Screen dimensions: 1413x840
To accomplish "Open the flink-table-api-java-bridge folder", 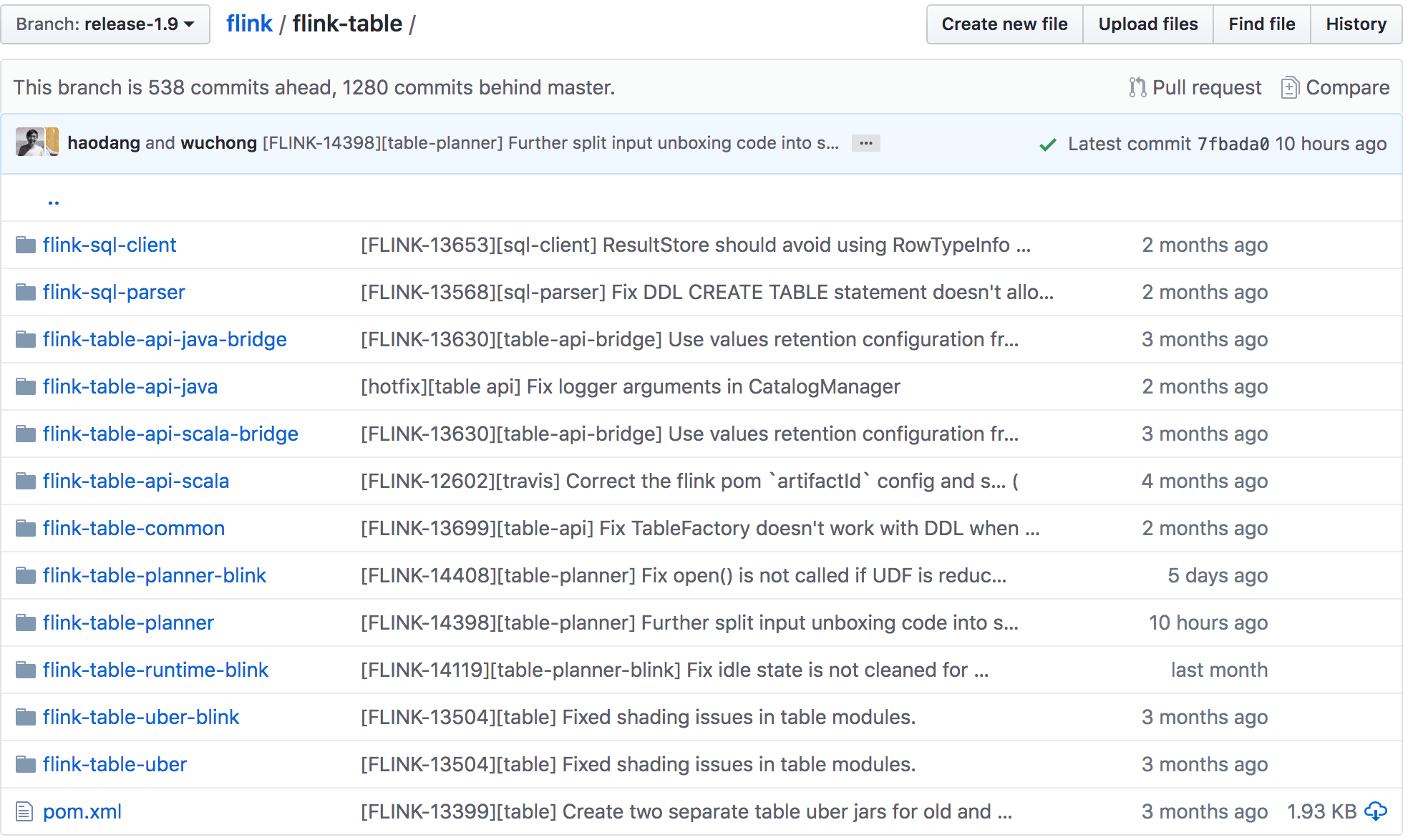I will 165,339.
